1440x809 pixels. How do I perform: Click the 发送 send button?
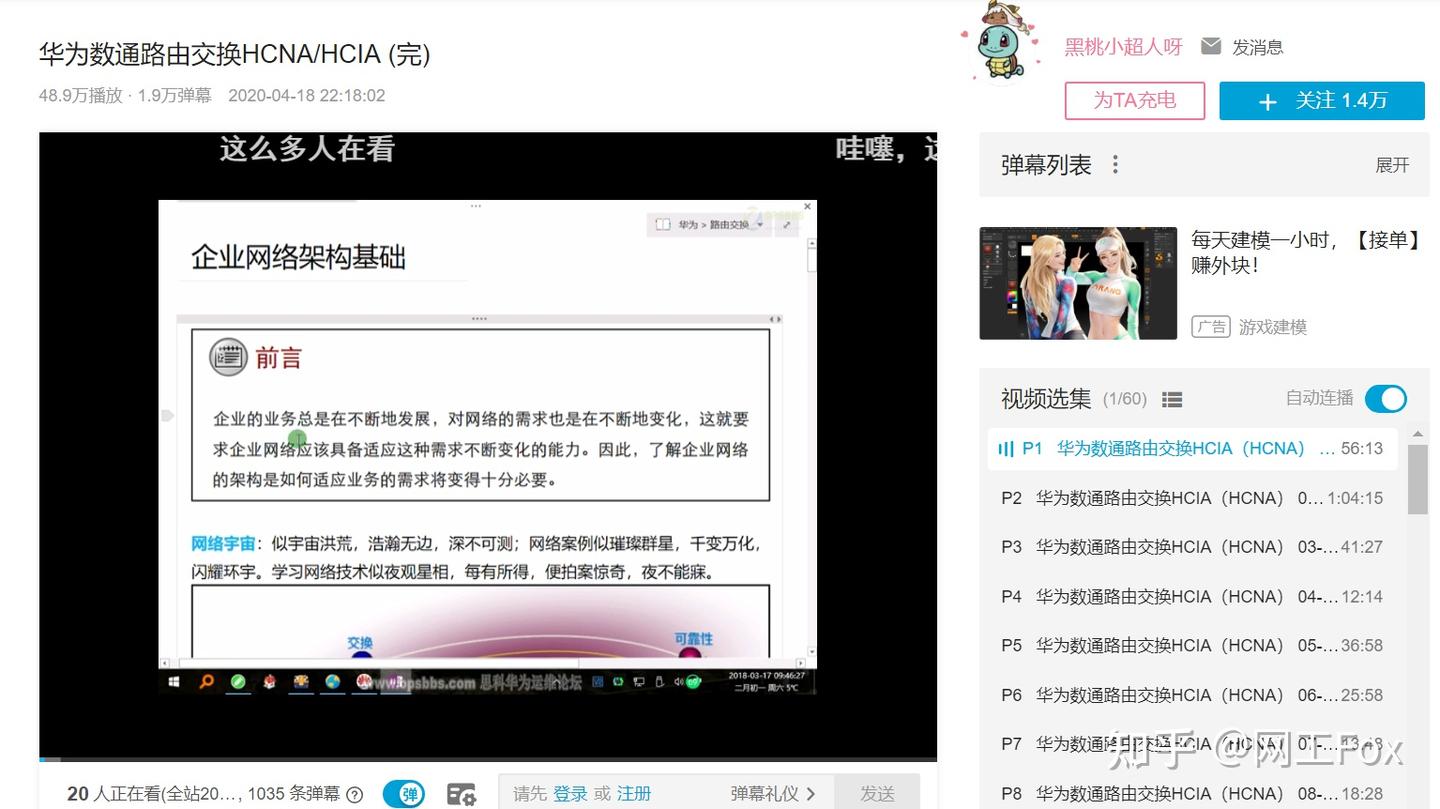tap(877, 793)
